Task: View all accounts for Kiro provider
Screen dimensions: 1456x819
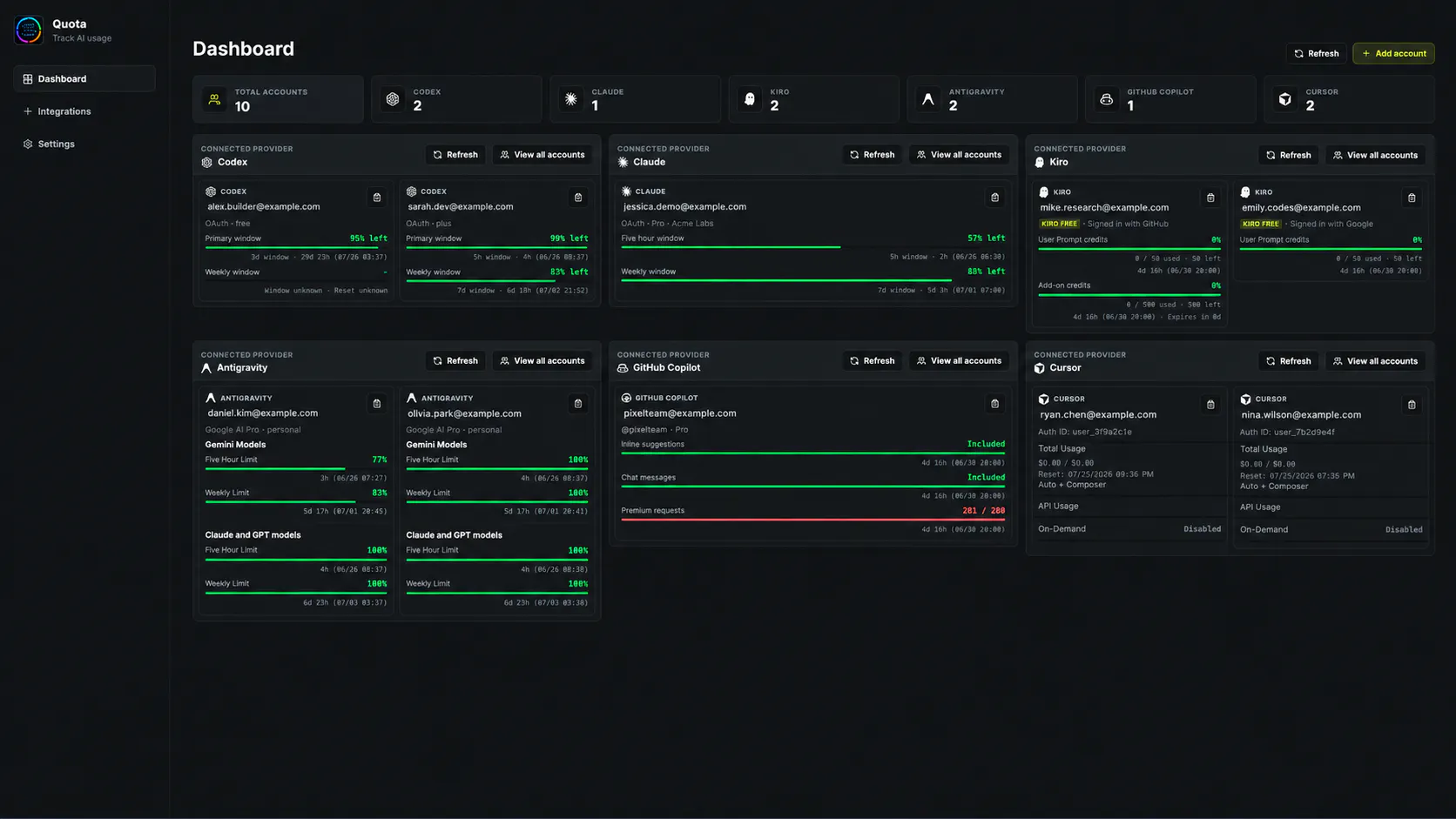Action: [1375, 155]
